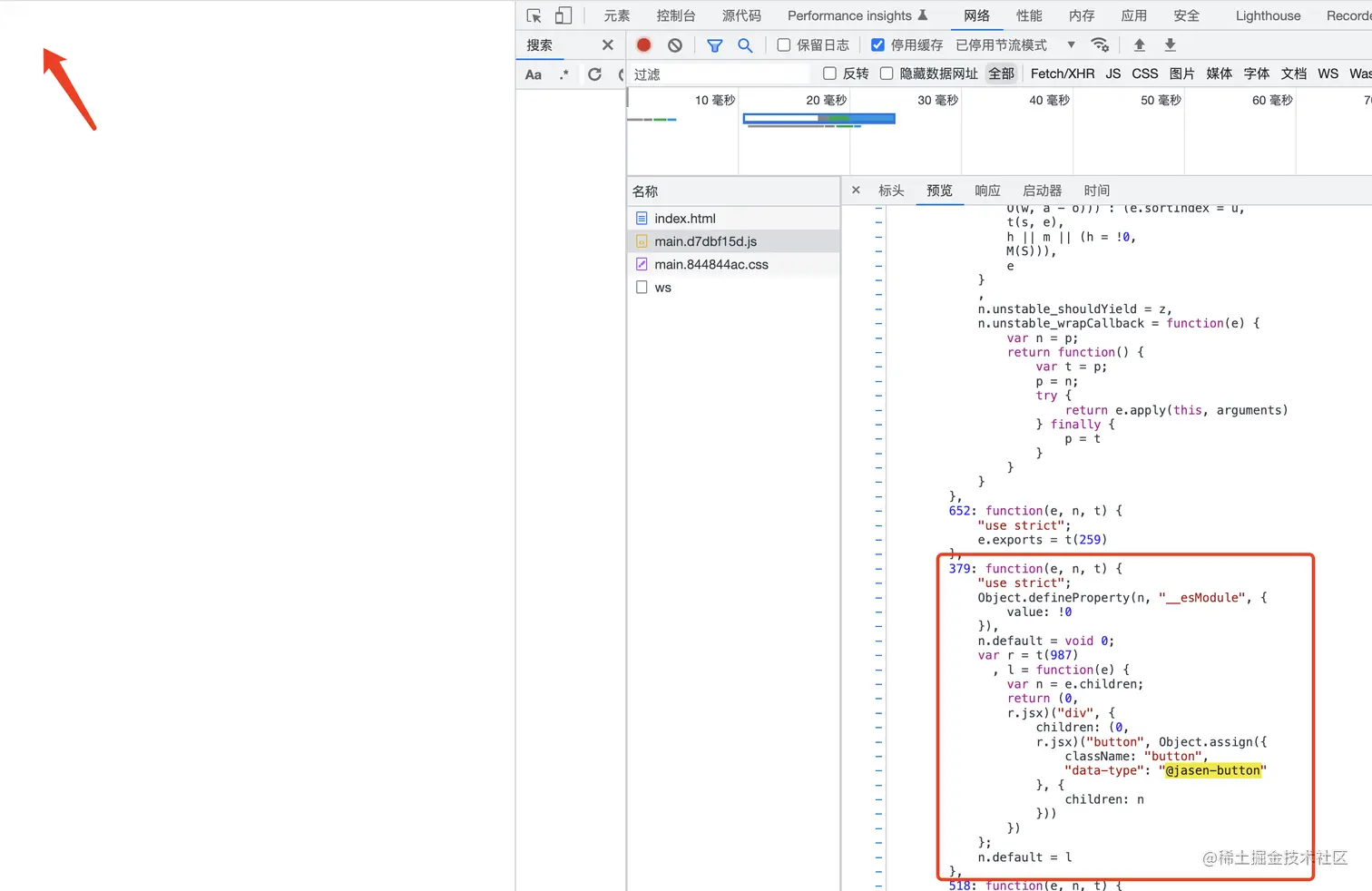Filter requests by 全部

tap(1001, 73)
